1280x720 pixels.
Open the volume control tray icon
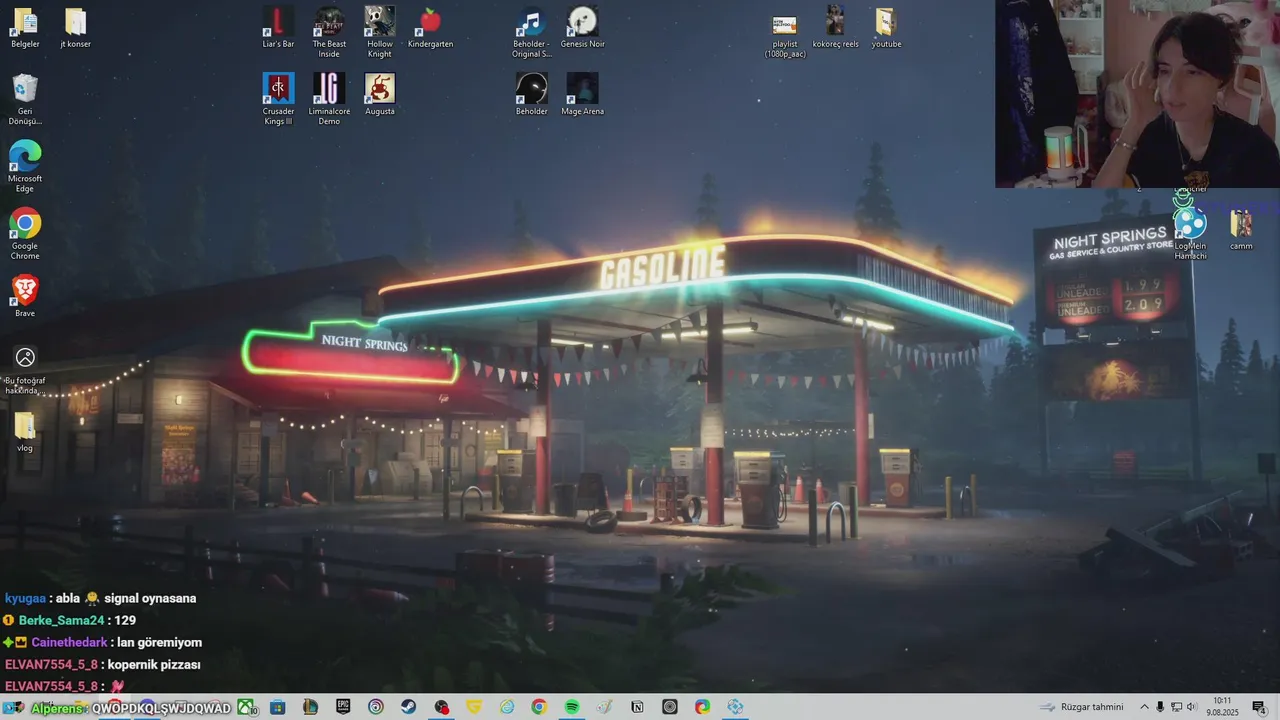pyautogui.click(x=1192, y=707)
